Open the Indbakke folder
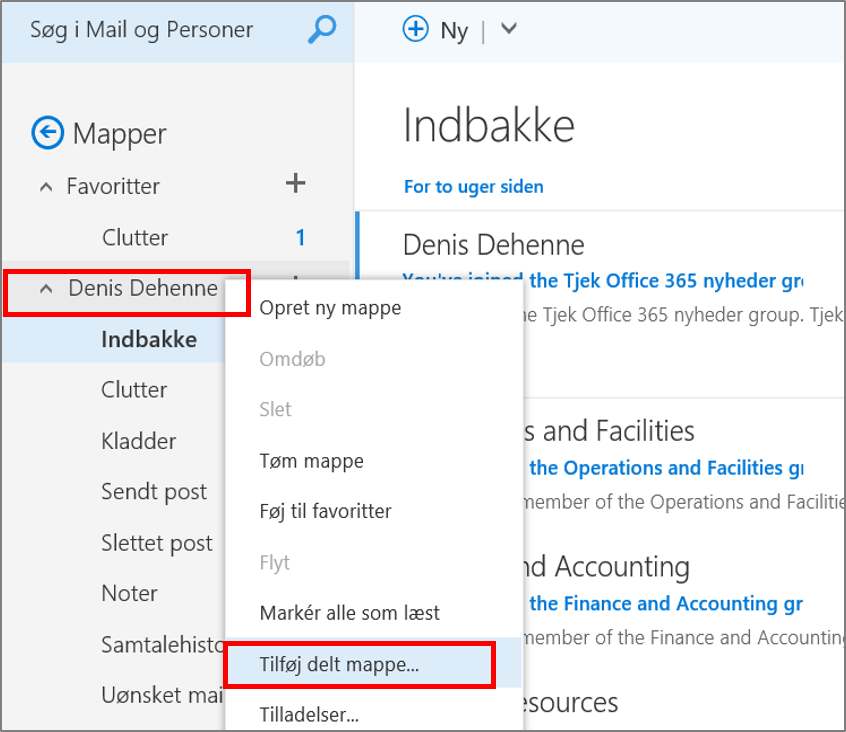The width and height of the screenshot is (846, 732). pos(149,340)
